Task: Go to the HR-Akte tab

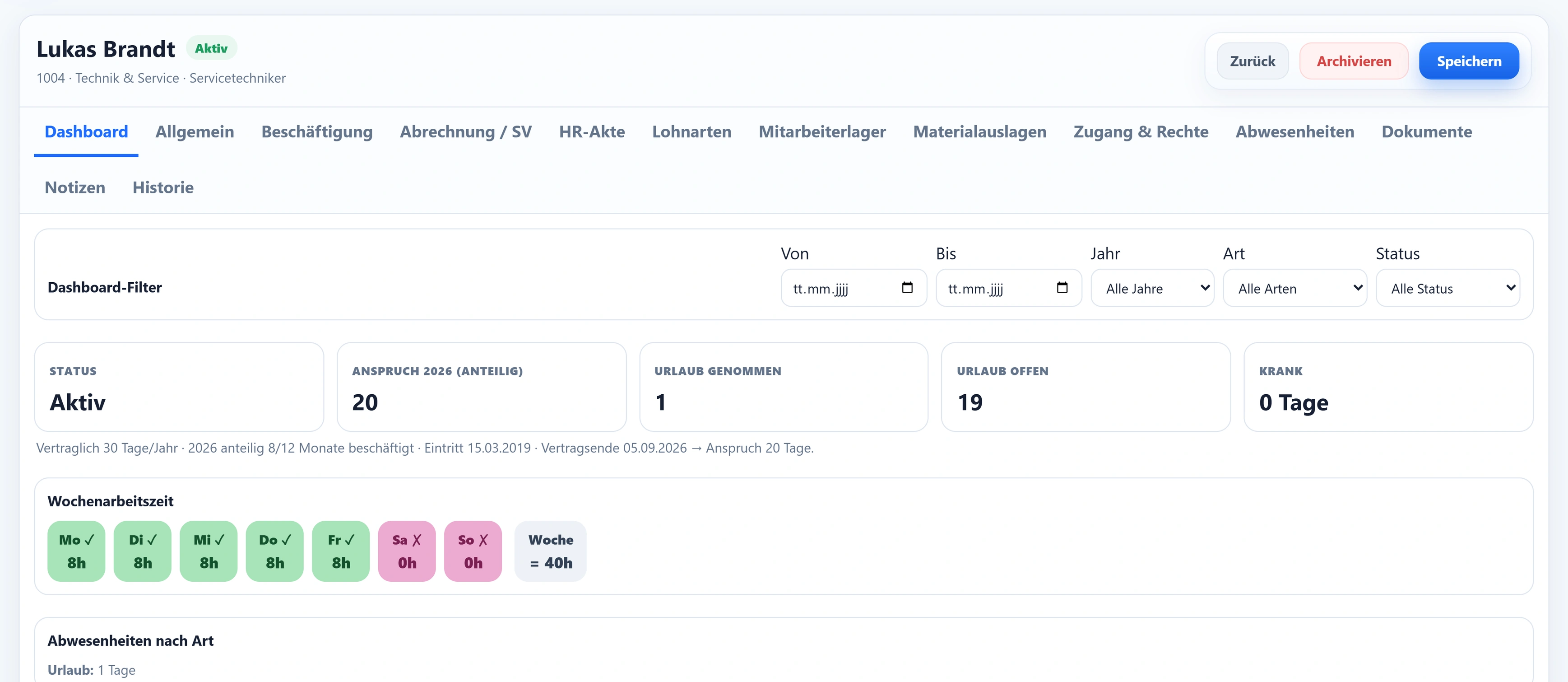Action: click(592, 131)
